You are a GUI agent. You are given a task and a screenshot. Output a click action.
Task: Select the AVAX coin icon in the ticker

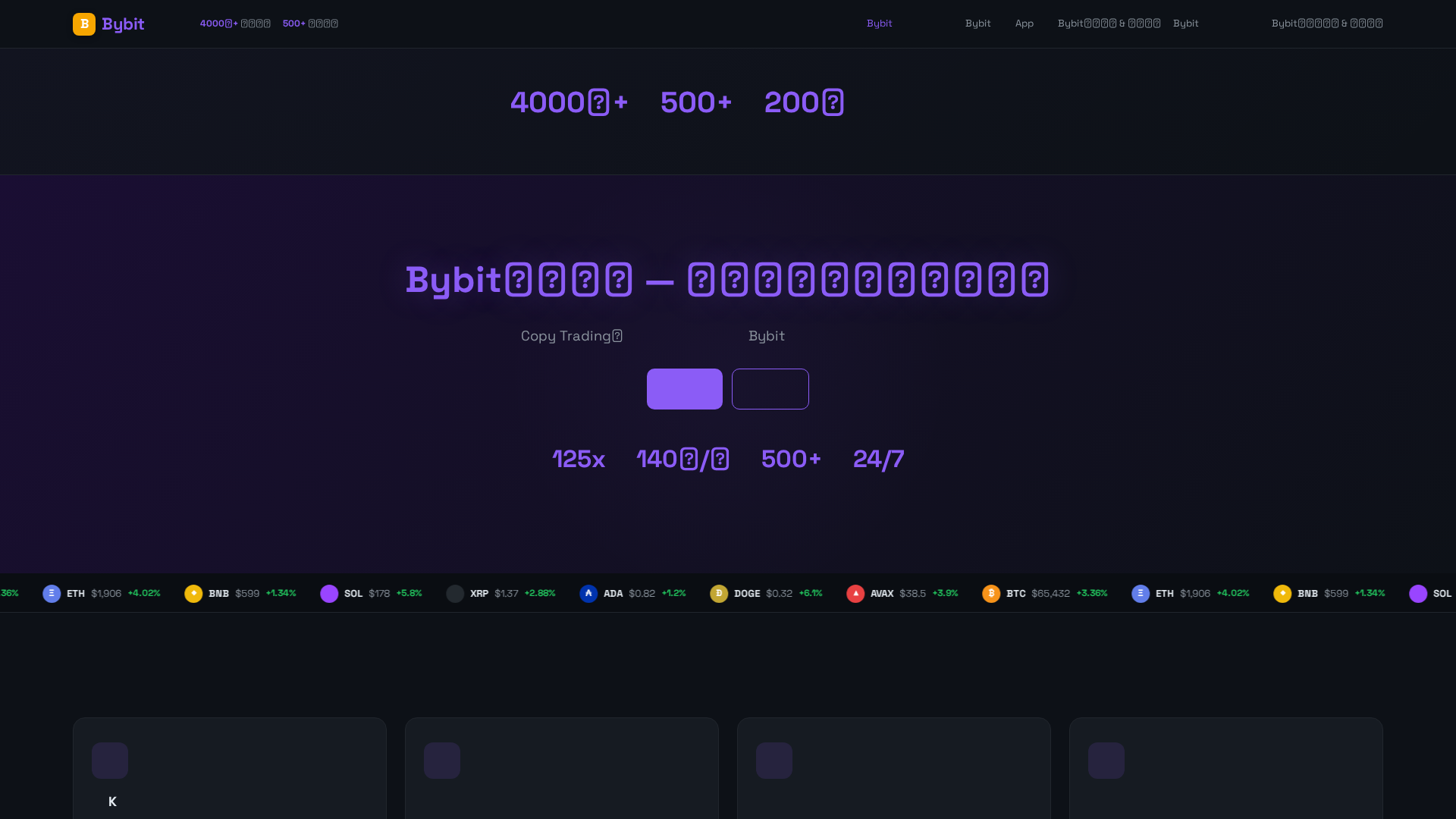point(855,594)
